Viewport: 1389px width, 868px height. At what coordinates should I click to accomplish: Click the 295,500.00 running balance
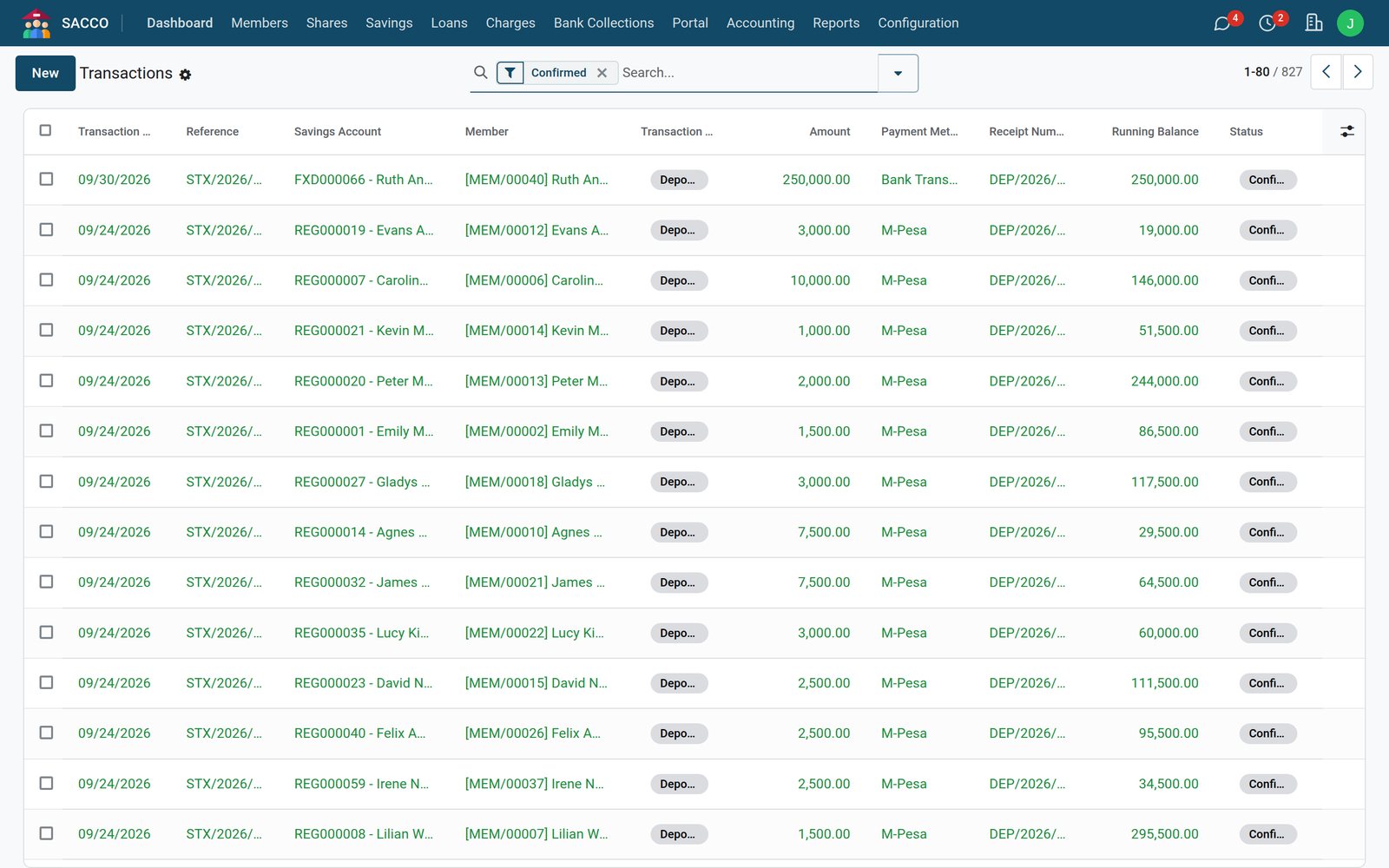(1164, 834)
